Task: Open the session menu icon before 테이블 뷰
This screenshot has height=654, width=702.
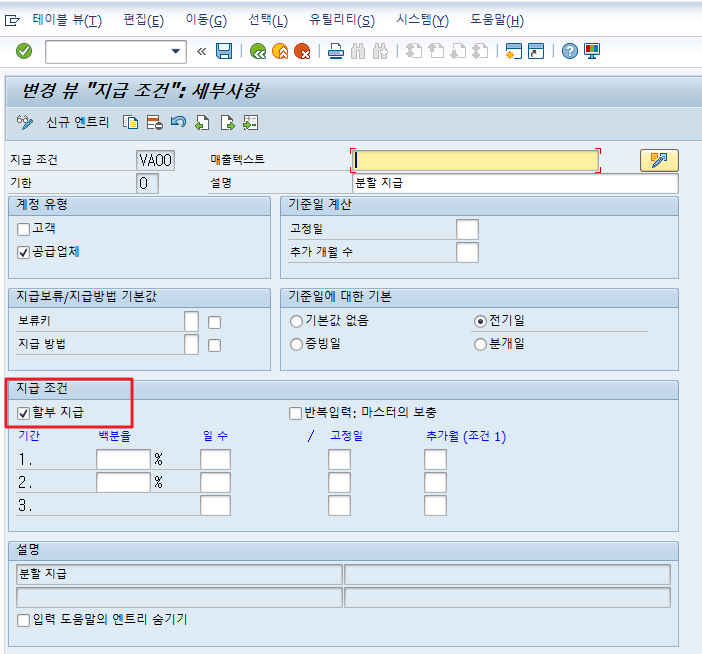Action: pyautogui.click(x=12, y=21)
